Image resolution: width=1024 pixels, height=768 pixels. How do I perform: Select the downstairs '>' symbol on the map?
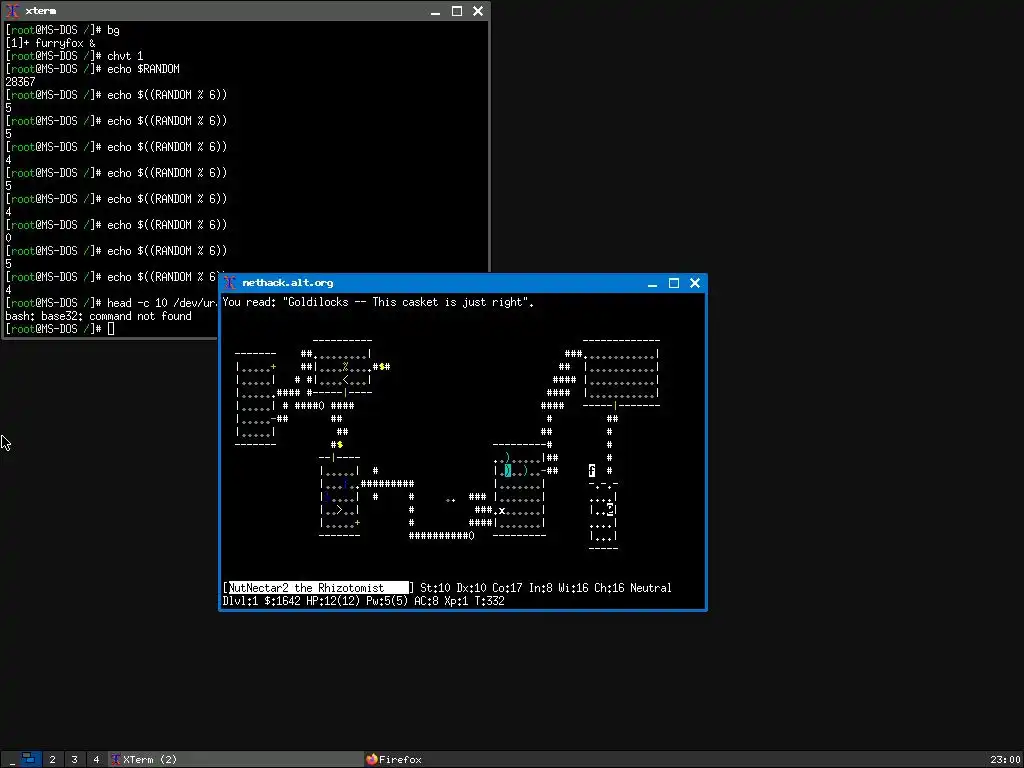click(x=340, y=510)
